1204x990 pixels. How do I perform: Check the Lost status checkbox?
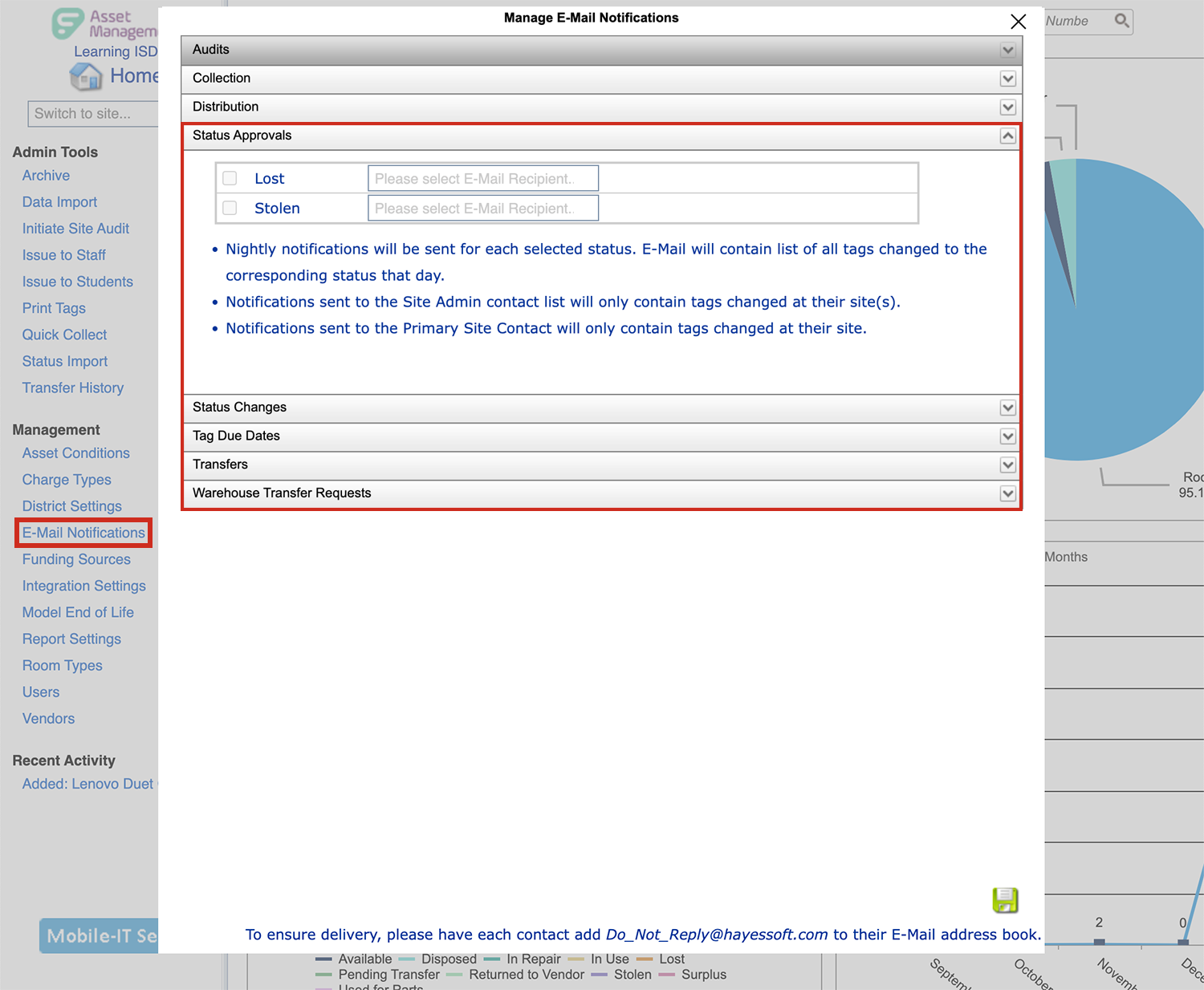230,178
